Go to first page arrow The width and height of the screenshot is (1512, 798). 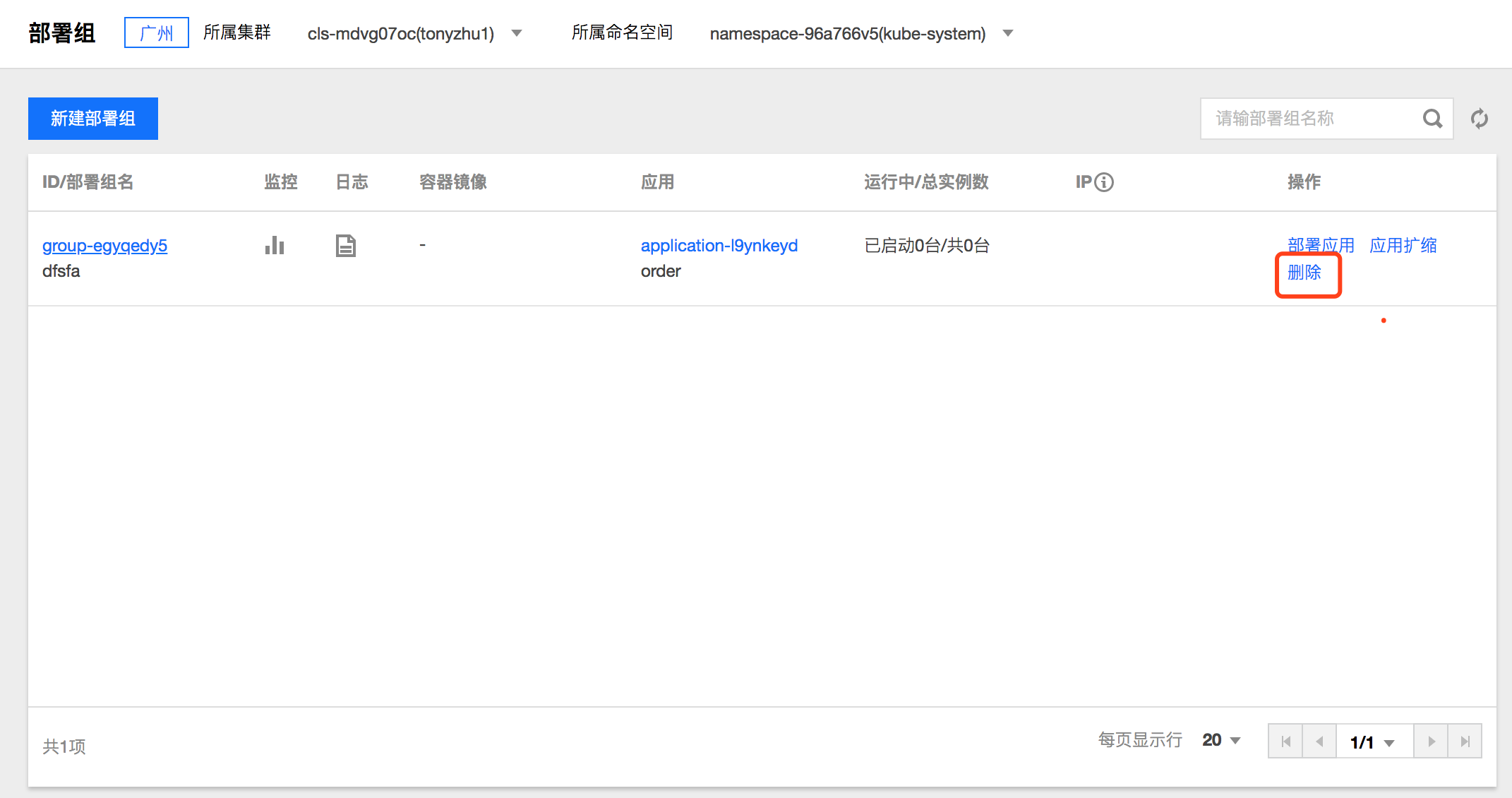(x=1285, y=742)
